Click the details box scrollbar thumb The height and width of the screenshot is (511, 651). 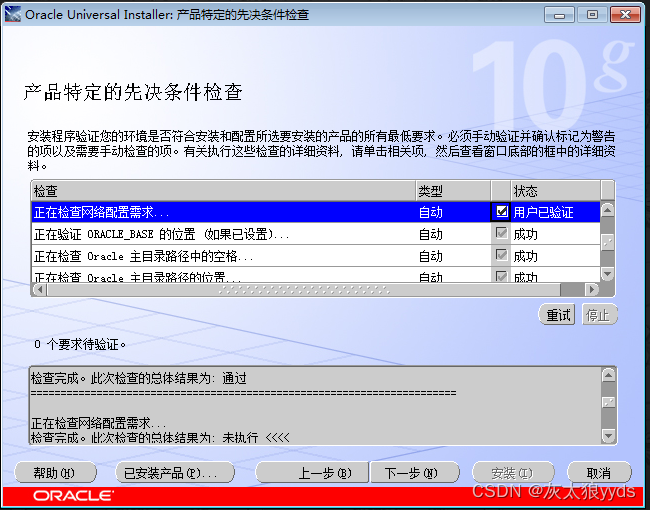[608, 402]
